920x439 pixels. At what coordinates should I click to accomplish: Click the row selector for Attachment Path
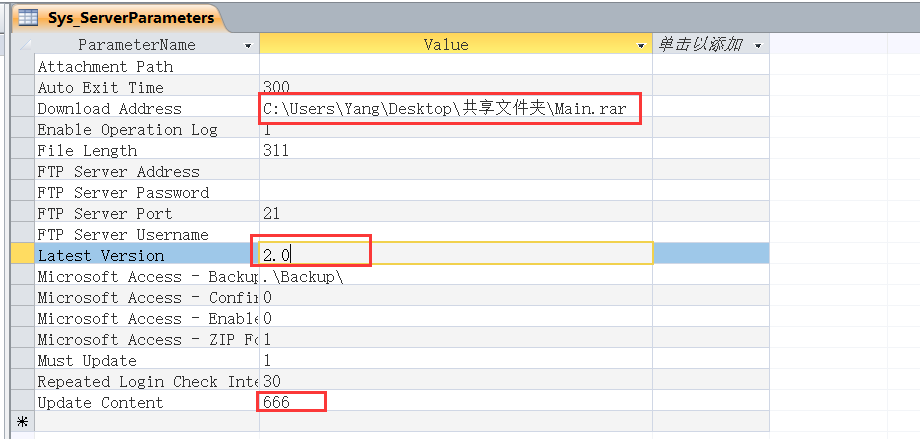tap(23, 66)
